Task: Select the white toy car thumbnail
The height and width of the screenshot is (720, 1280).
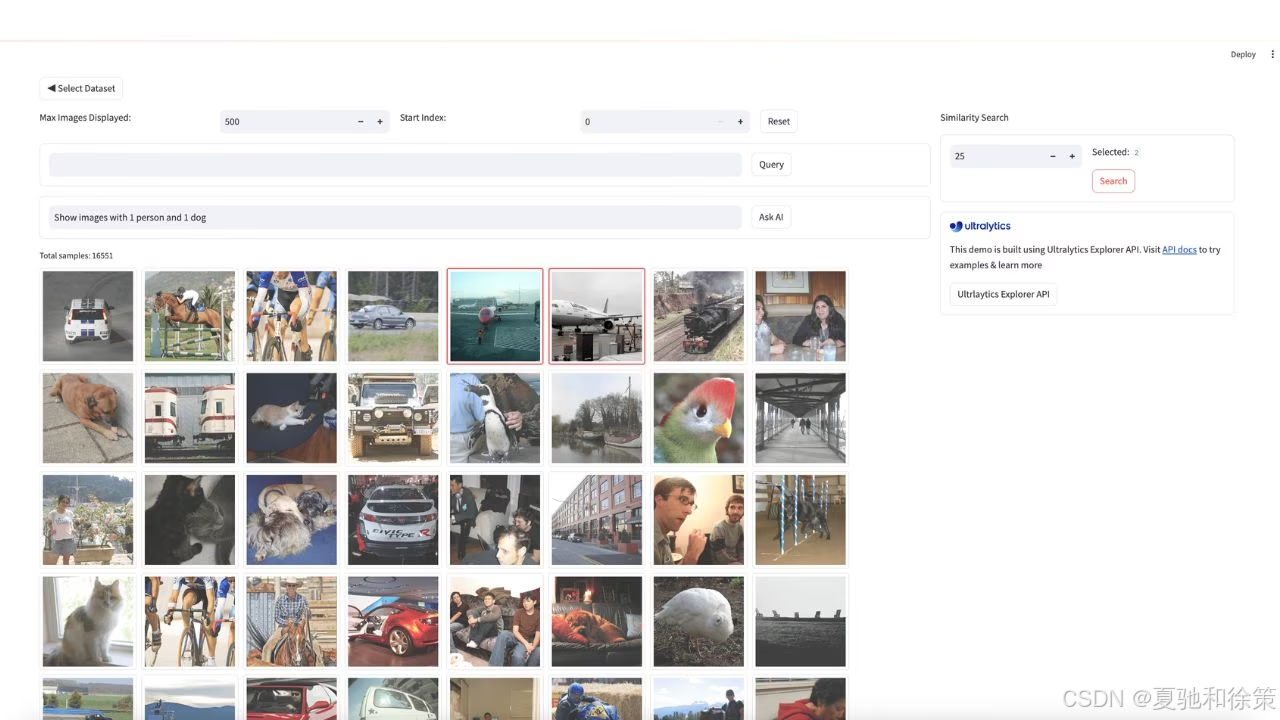Action: (88, 316)
